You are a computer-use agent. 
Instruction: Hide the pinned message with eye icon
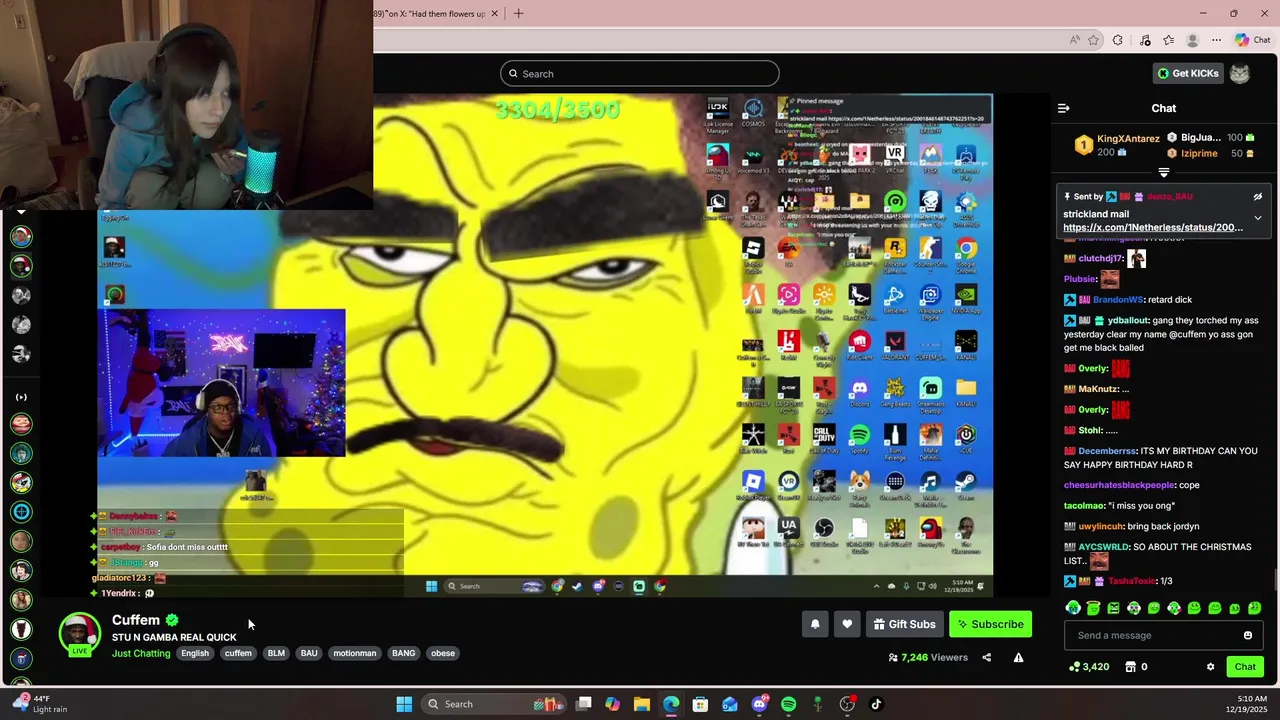pyautogui.click(x=1258, y=197)
